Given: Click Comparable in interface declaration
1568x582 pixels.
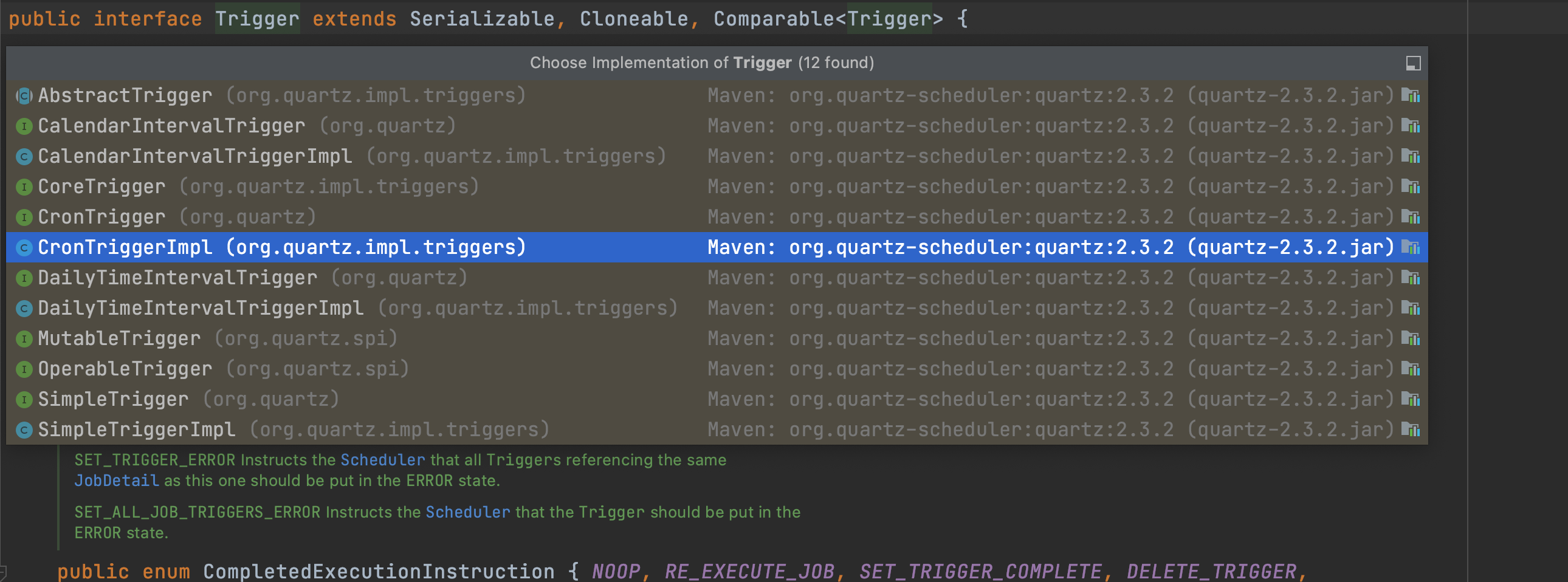Looking at the screenshot, I should 773,19.
